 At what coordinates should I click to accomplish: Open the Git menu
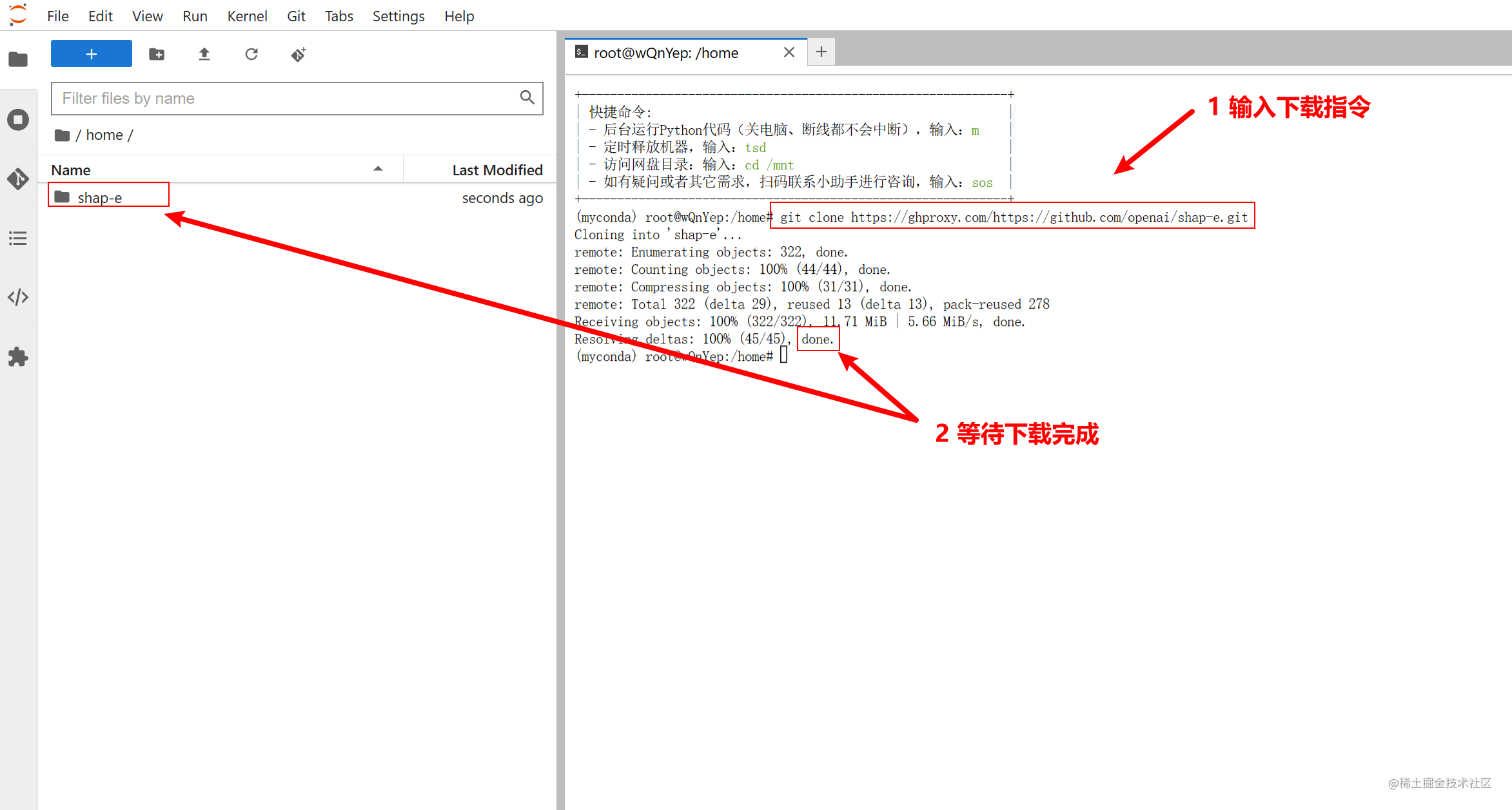pyautogui.click(x=297, y=16)
